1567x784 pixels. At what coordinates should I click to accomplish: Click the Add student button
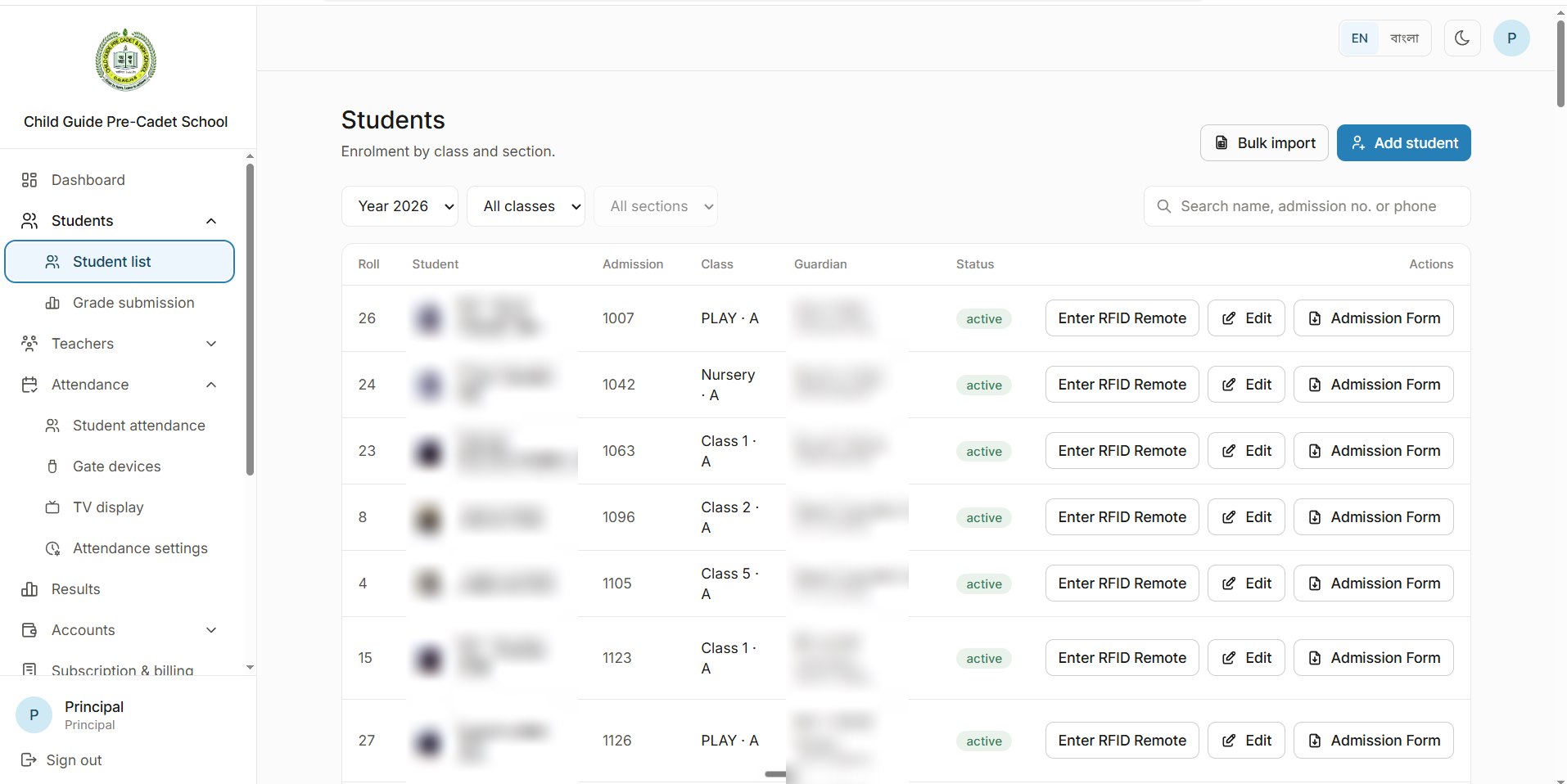(x=1403, y=143)
